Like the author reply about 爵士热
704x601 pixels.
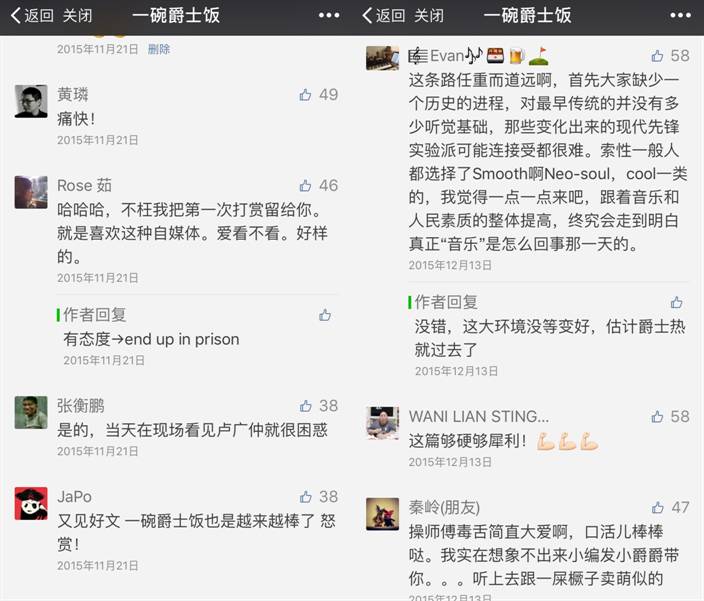[677, 303]
